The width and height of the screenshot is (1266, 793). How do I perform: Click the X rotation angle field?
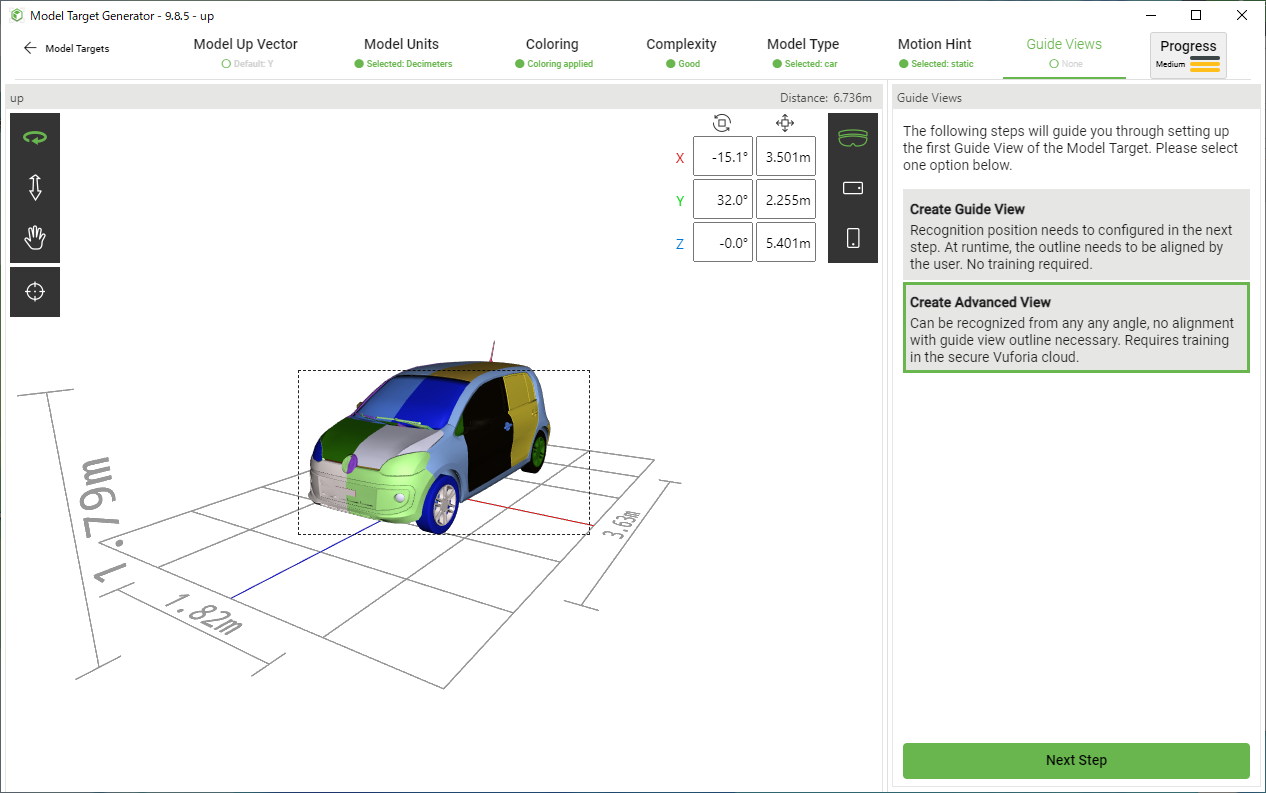(x=722, y=157)
